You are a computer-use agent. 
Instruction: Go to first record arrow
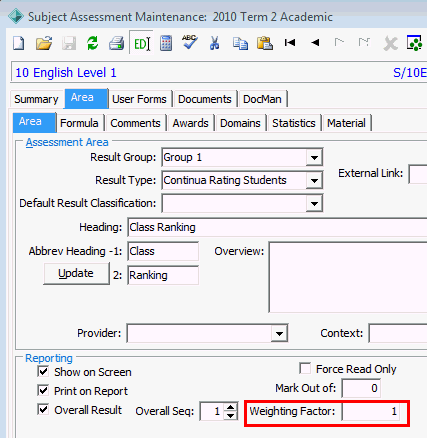coord(290,43)
